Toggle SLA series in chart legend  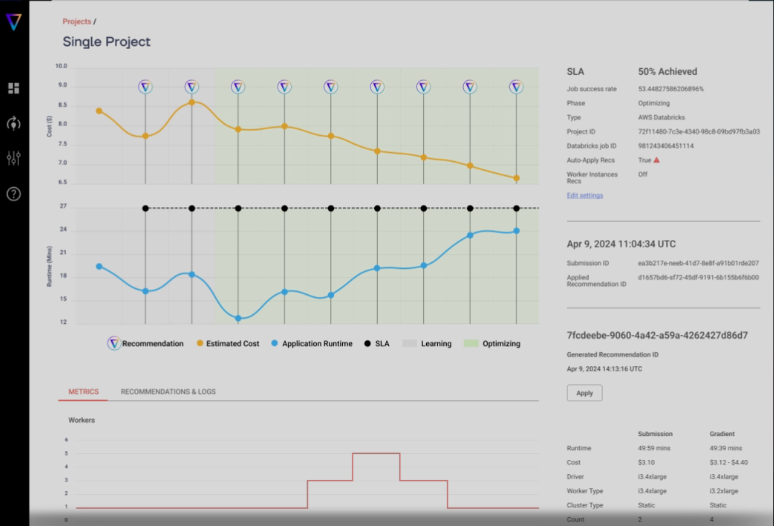[x=368, y=343]
